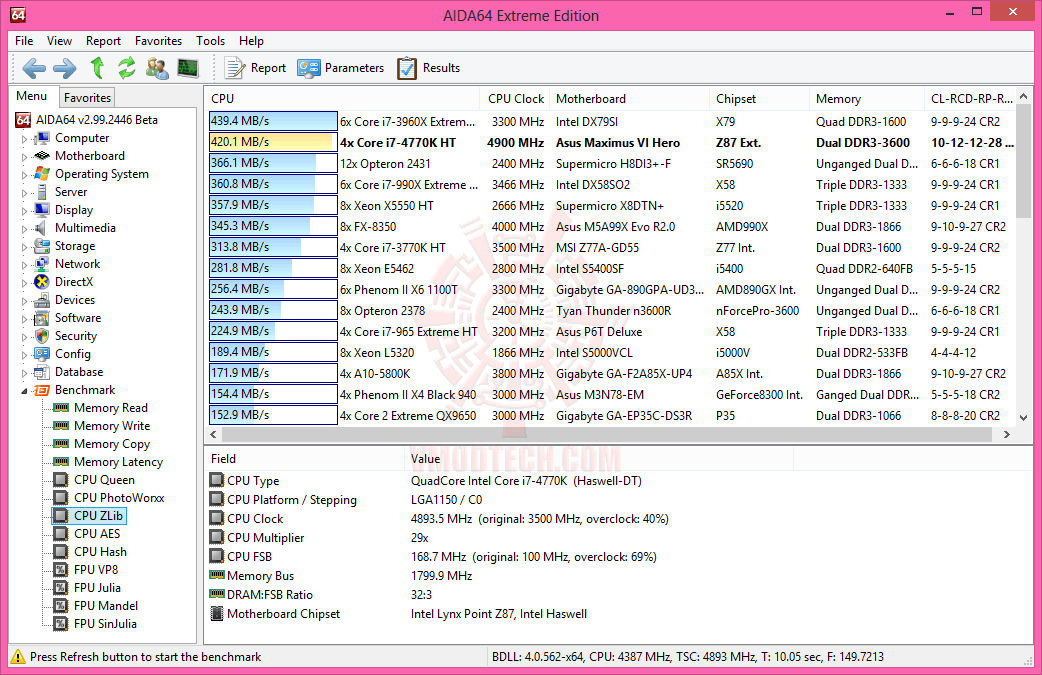Viewport: 1042px width, 675px height.
Task: Expand the Operating System tree node
Action: click(25, 174)
